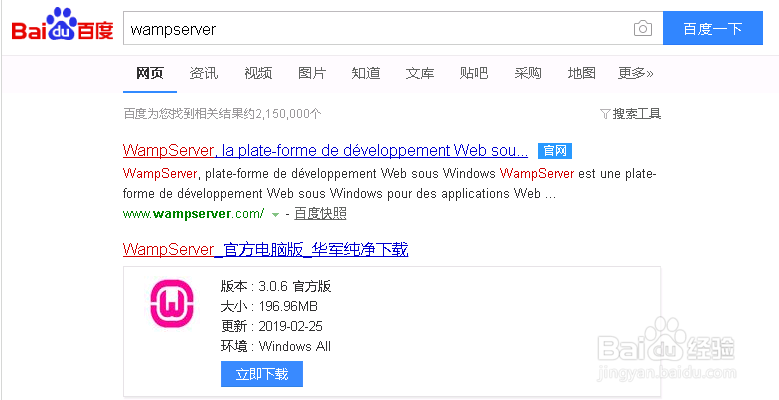Screen dimensions: 779x400
Task: Click the Baidu logo
Action: point(63,25)
